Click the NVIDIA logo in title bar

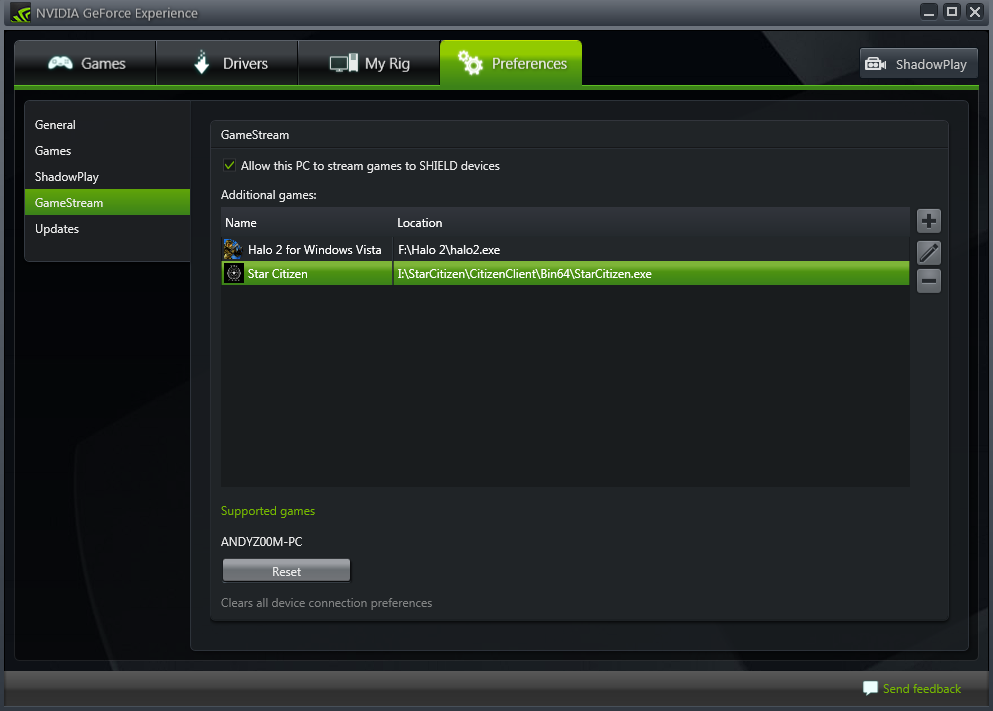20,13
